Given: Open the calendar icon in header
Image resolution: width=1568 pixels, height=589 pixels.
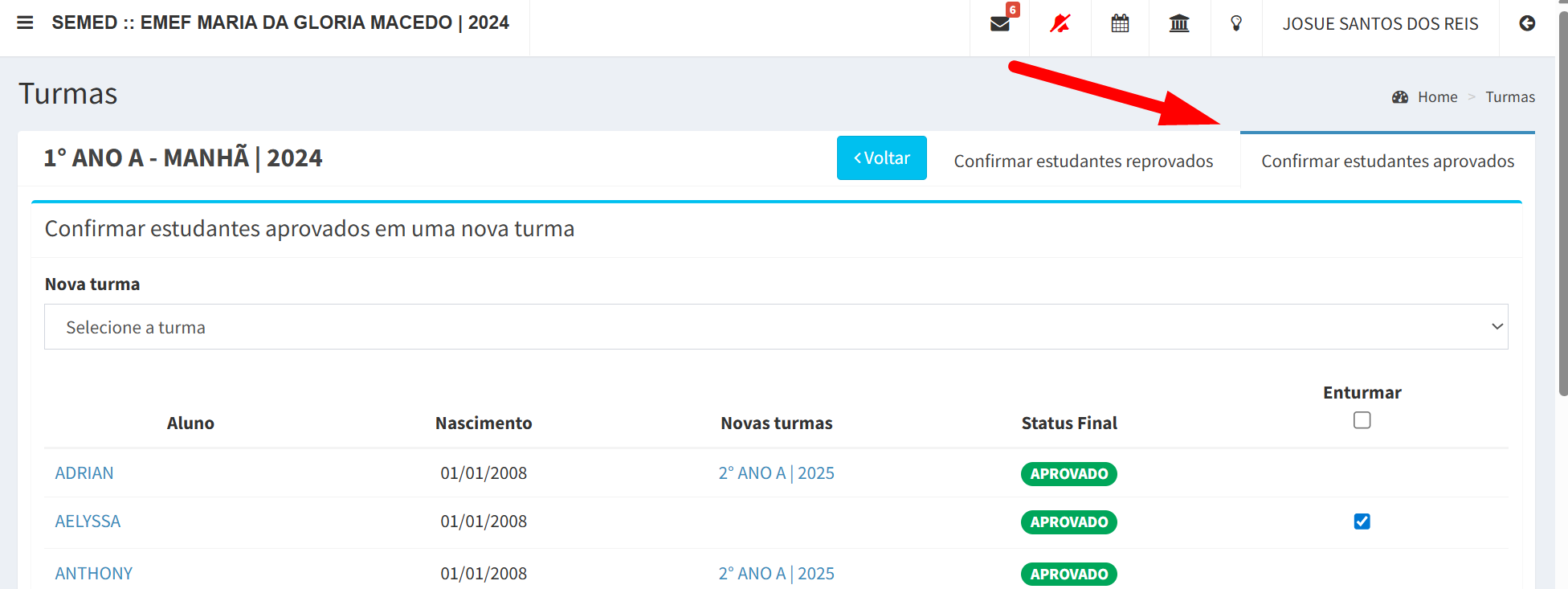Looking at the screenshot, I should pyautogui.click(x=1120, y=24).
